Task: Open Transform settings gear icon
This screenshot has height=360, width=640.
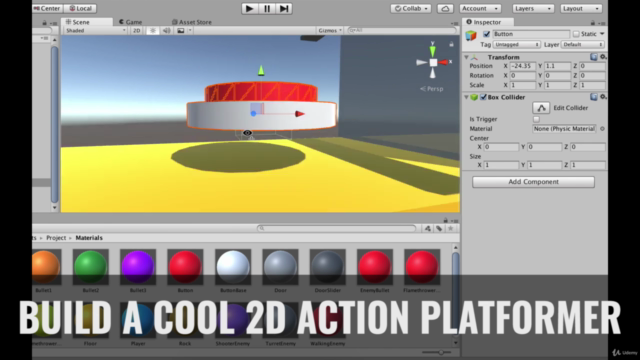Action: (603, 57)
